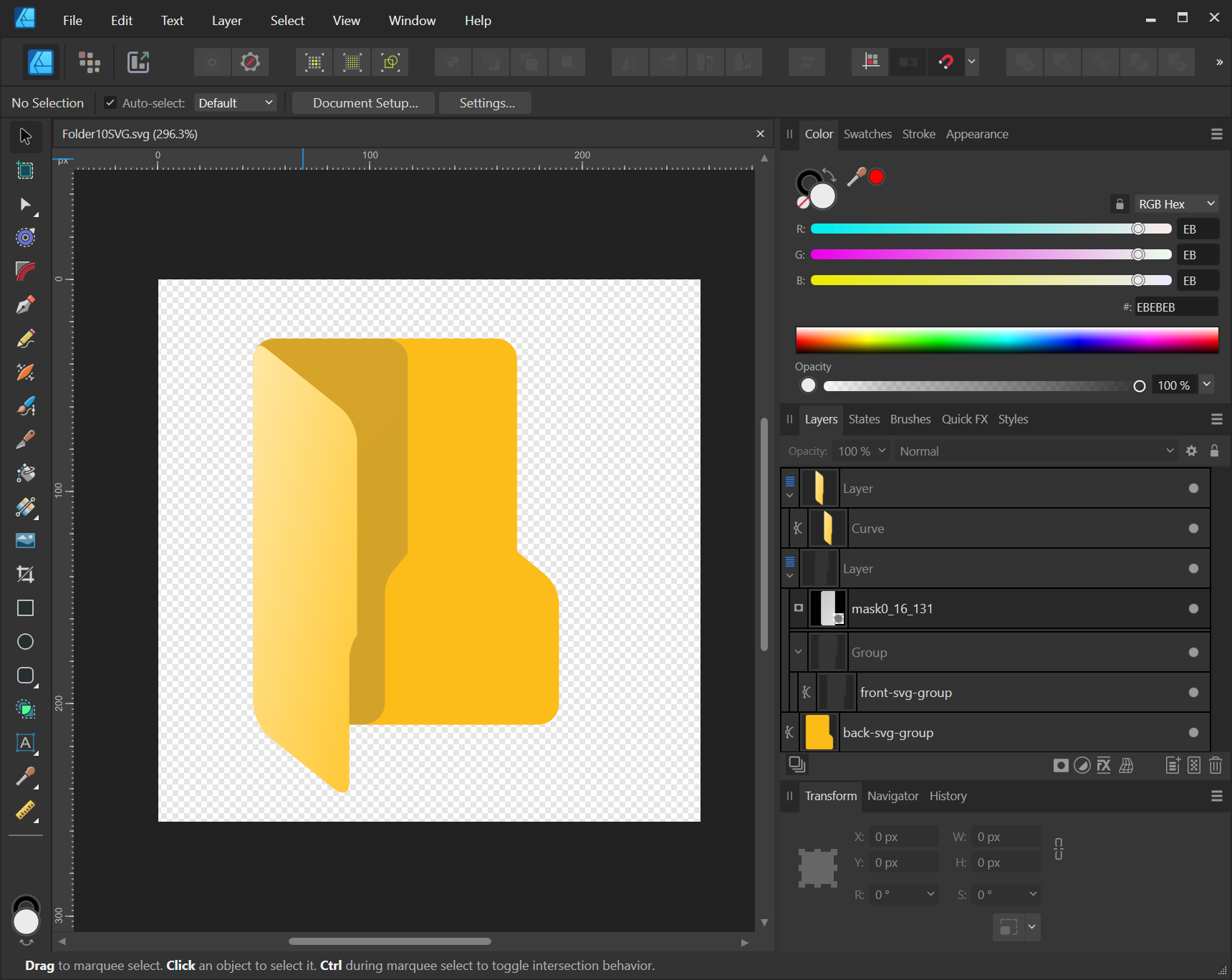Click the red R slider track
This screenshot has height=980, width=1232.
(x=991, y=229)
